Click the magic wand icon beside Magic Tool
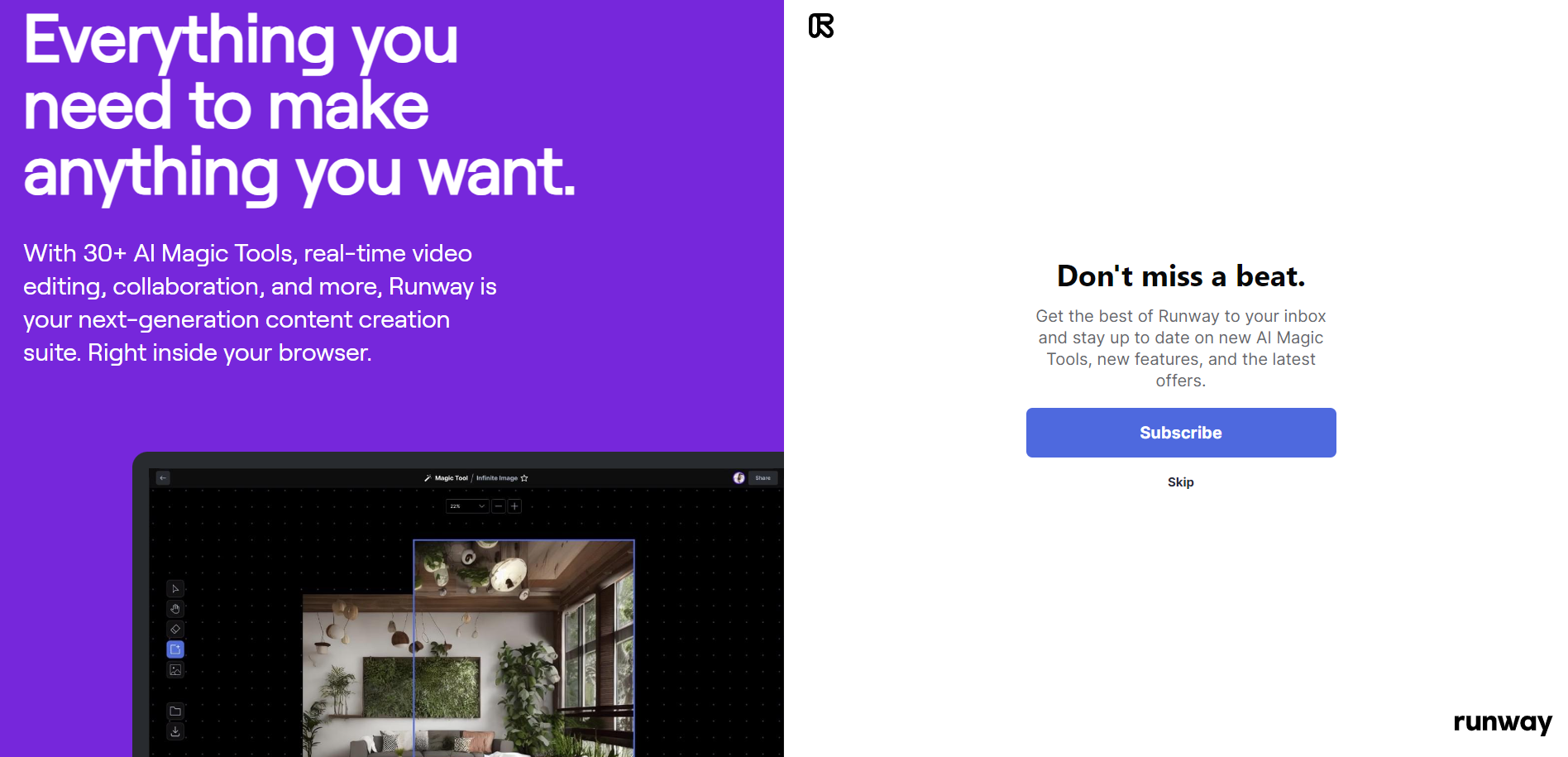This screenshot has height=757, width=1568. [428, 478]
